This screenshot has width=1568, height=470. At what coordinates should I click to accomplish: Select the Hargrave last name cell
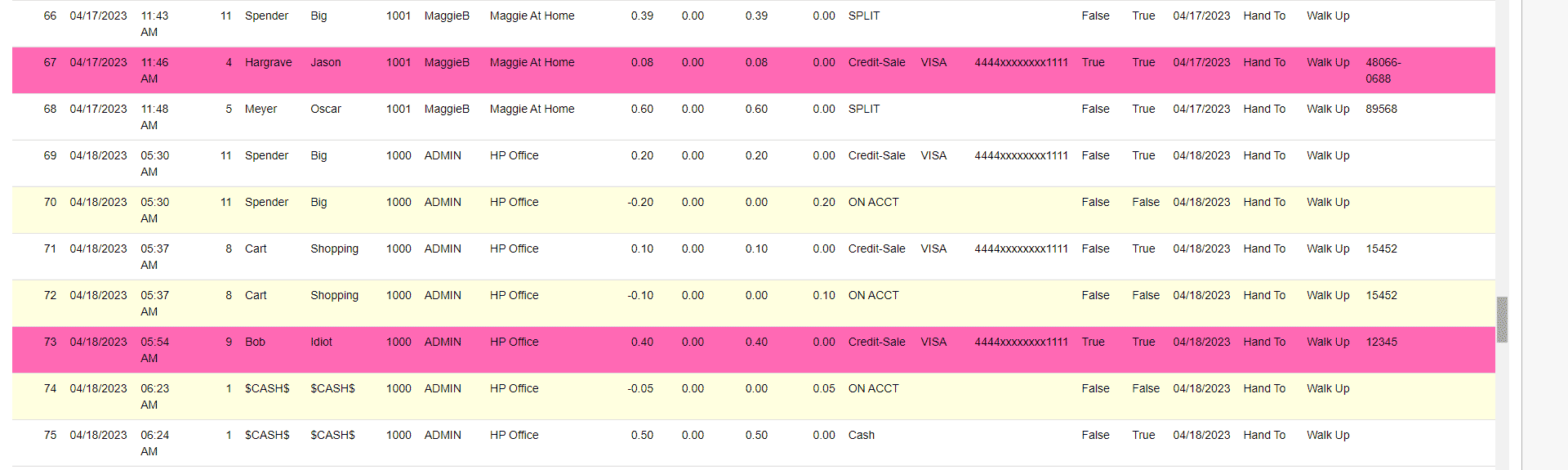pyautogui.click(x=268, y=62)
